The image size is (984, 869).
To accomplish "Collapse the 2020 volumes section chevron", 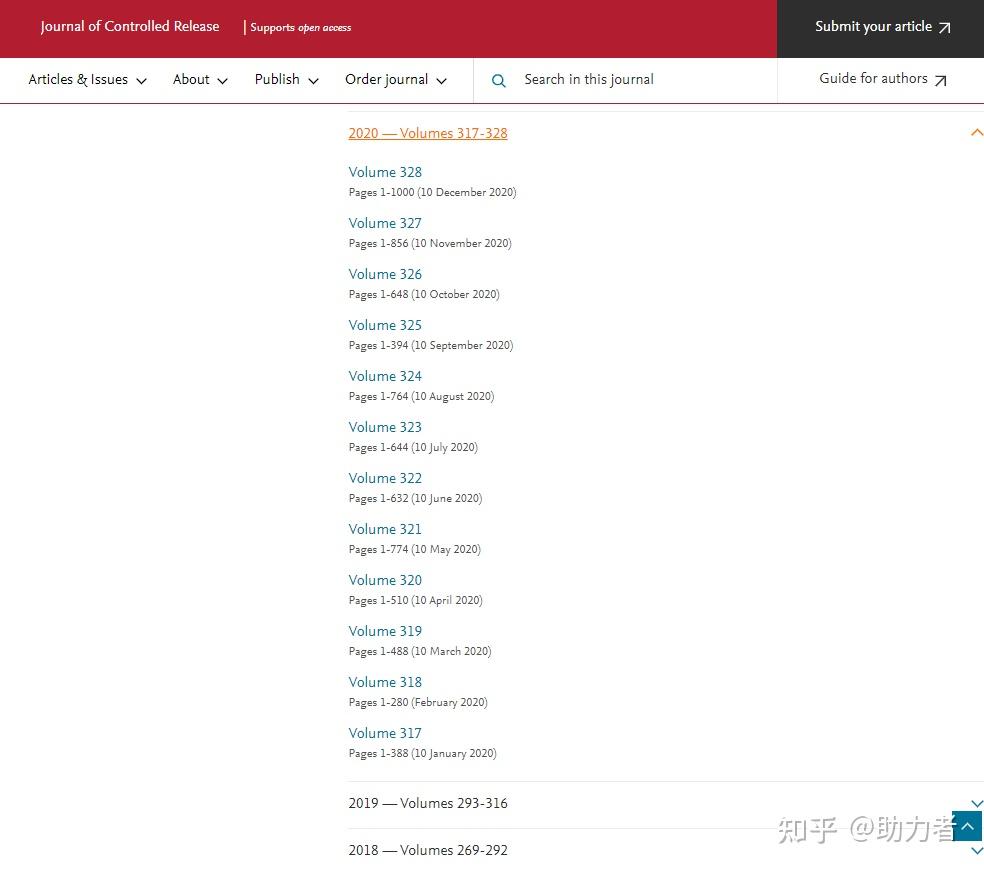I will [976, 132].
